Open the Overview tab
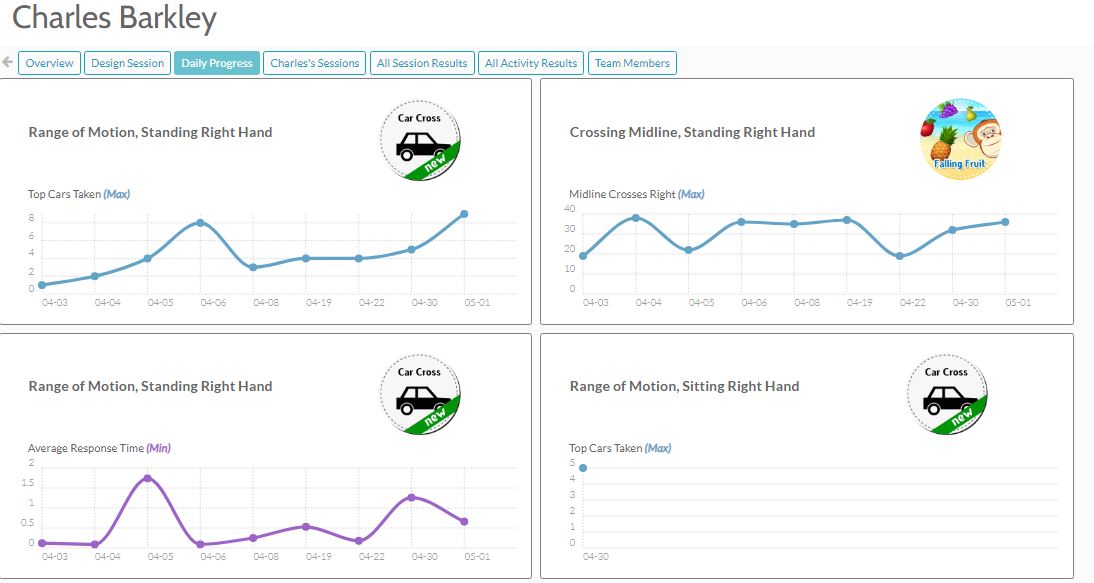 (x=49, y=63)
